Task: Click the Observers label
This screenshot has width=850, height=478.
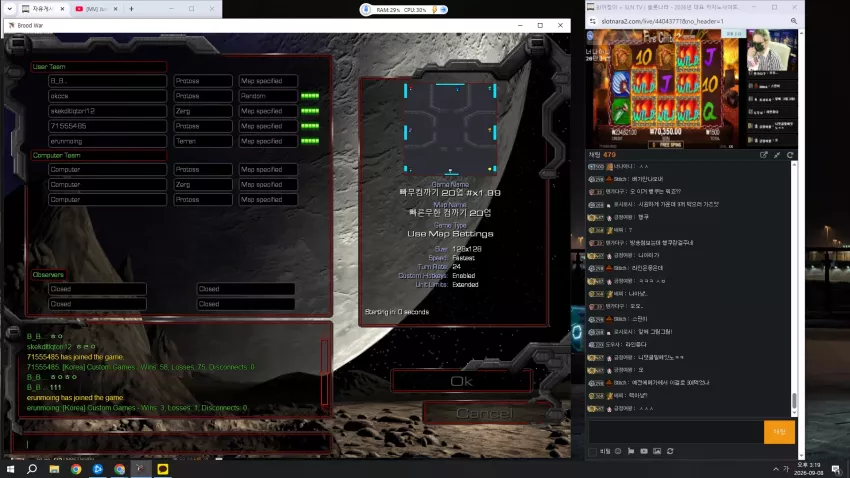Action: point(48,275)
